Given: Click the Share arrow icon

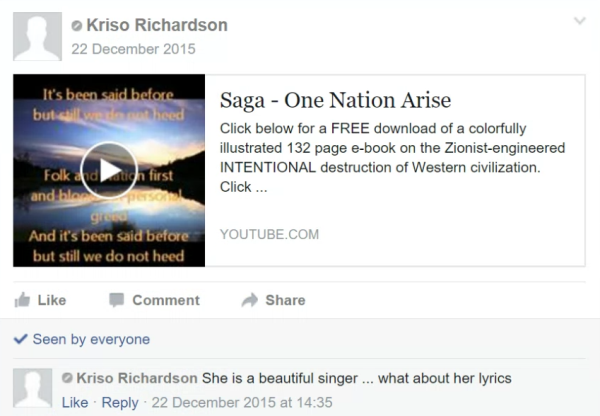Looking at the screenshot, I should (x=250, y=300).
